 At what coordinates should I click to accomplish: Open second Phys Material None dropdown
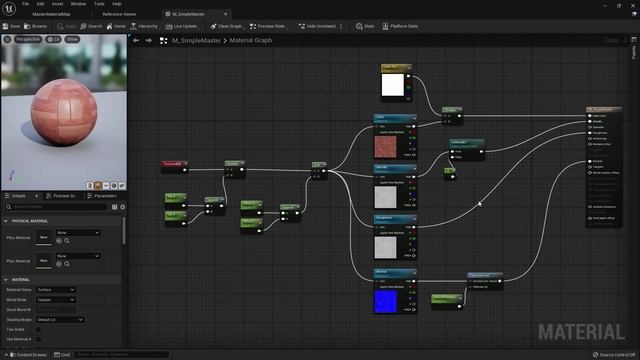(78, 256)
